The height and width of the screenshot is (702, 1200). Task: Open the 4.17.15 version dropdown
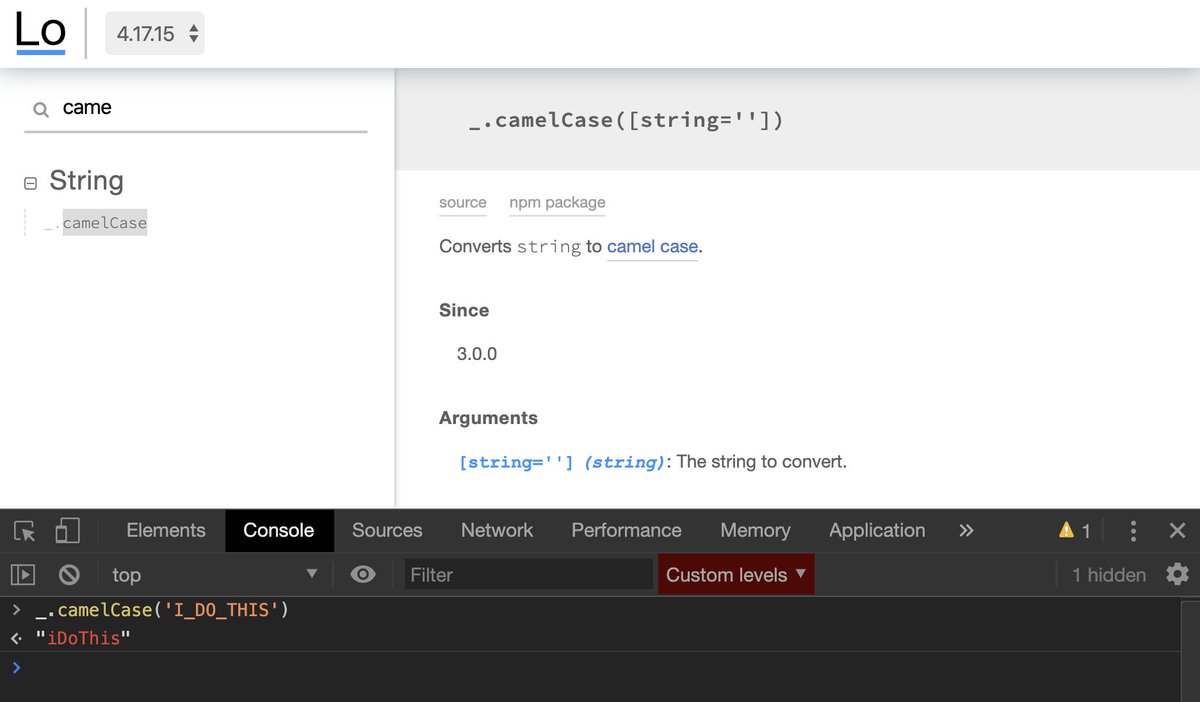point(155,34)
